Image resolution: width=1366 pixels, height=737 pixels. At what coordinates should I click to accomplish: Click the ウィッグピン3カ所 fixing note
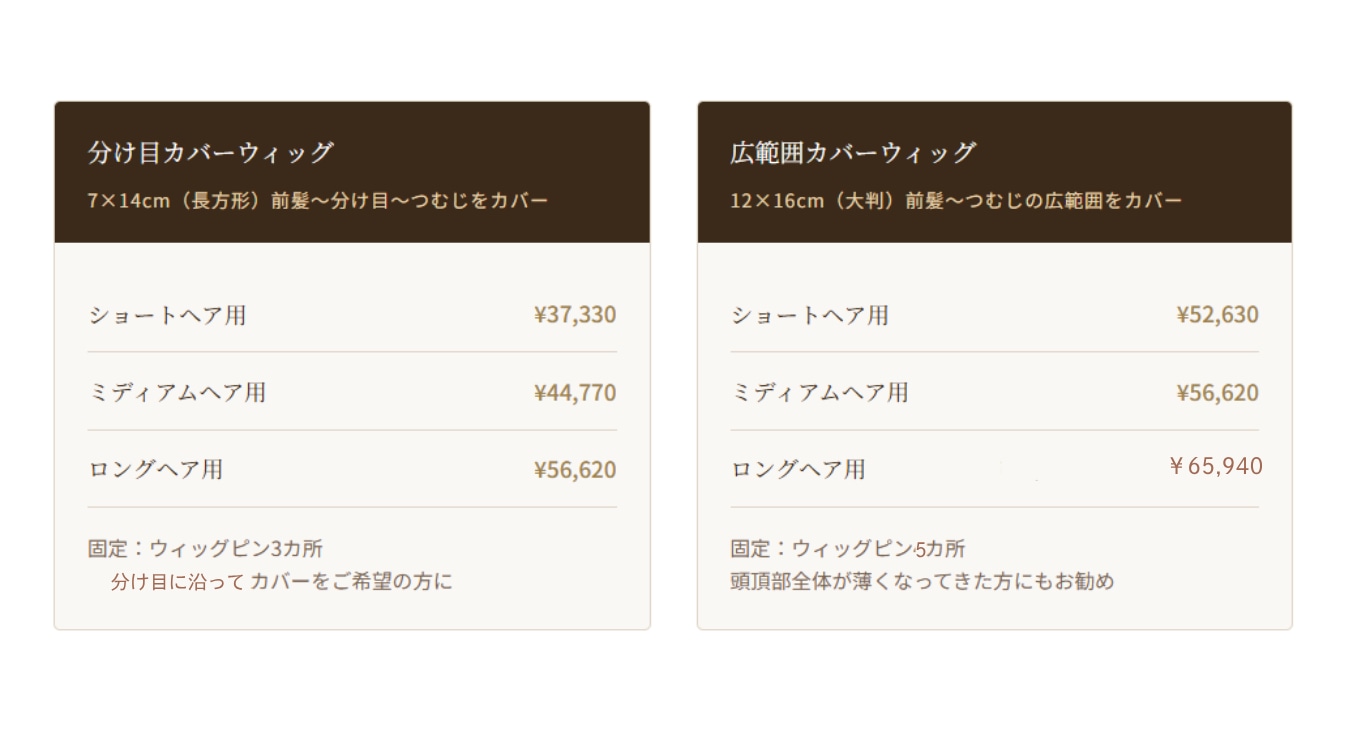[x=205, y=549]
